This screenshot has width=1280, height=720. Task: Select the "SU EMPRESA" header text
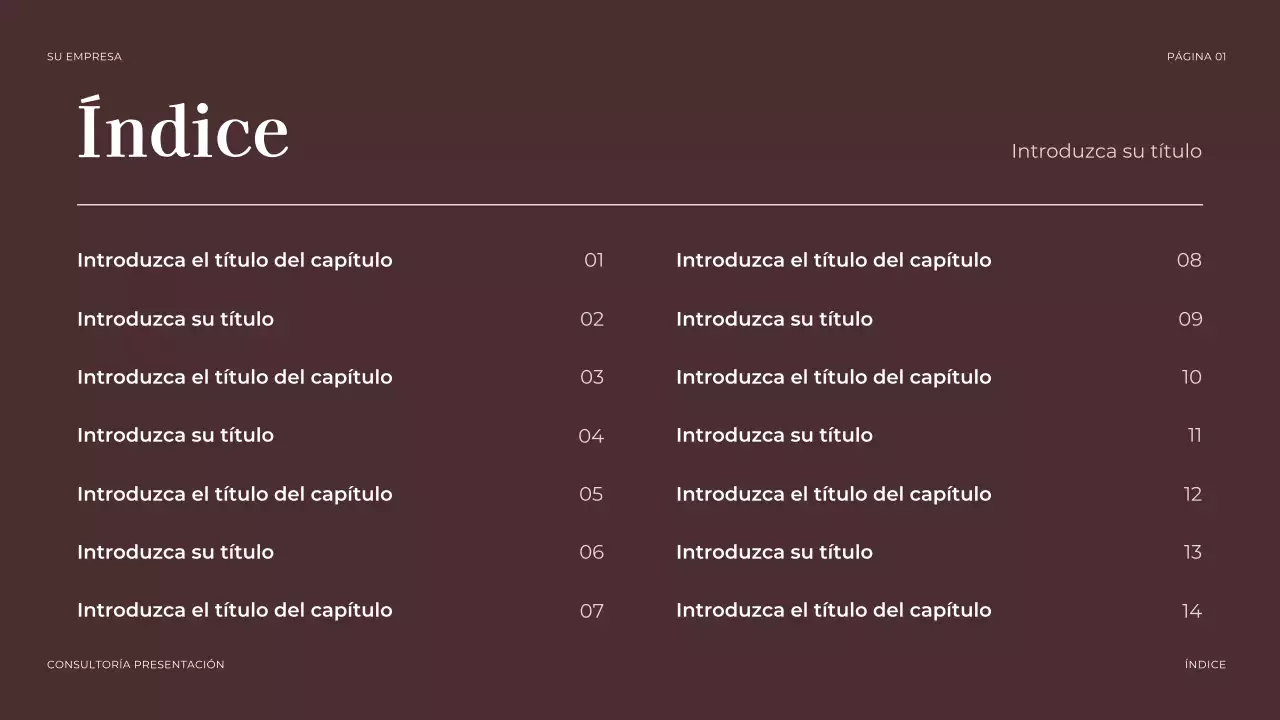[84, 57]
